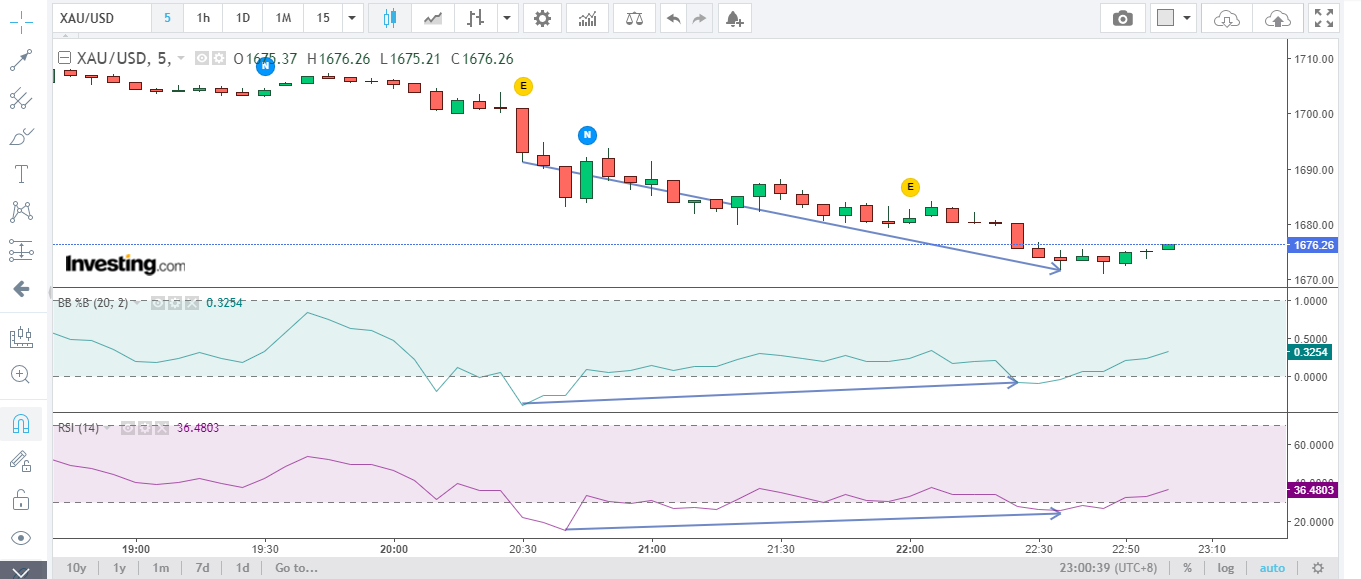
Task: Add an alert with the bell icon
Action: 733,18
